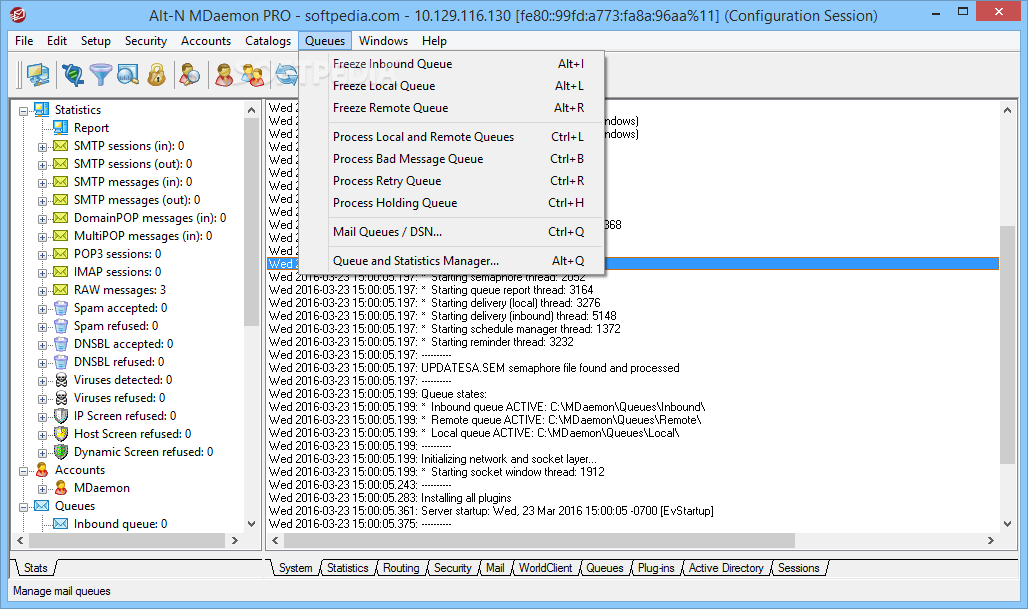This screenshot has height=609, width=1028.
Task: Click the gold padlock toolbar icon
Action: coord(156,75)
